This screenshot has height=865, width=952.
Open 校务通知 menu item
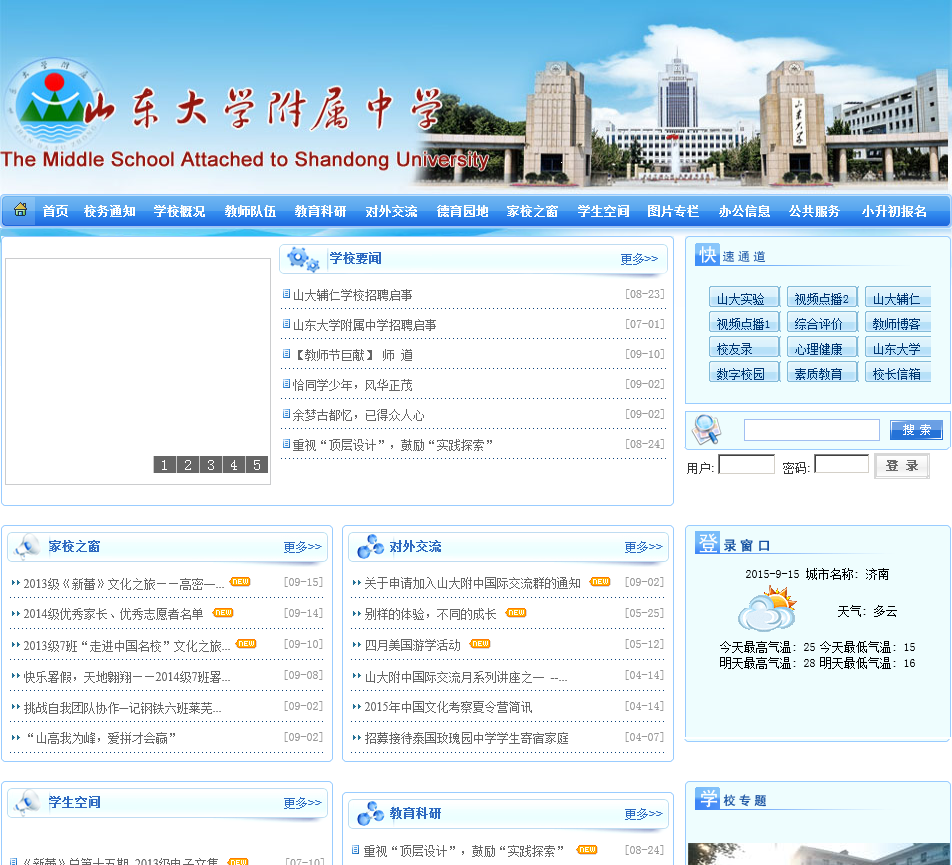[x=109, y=211]
